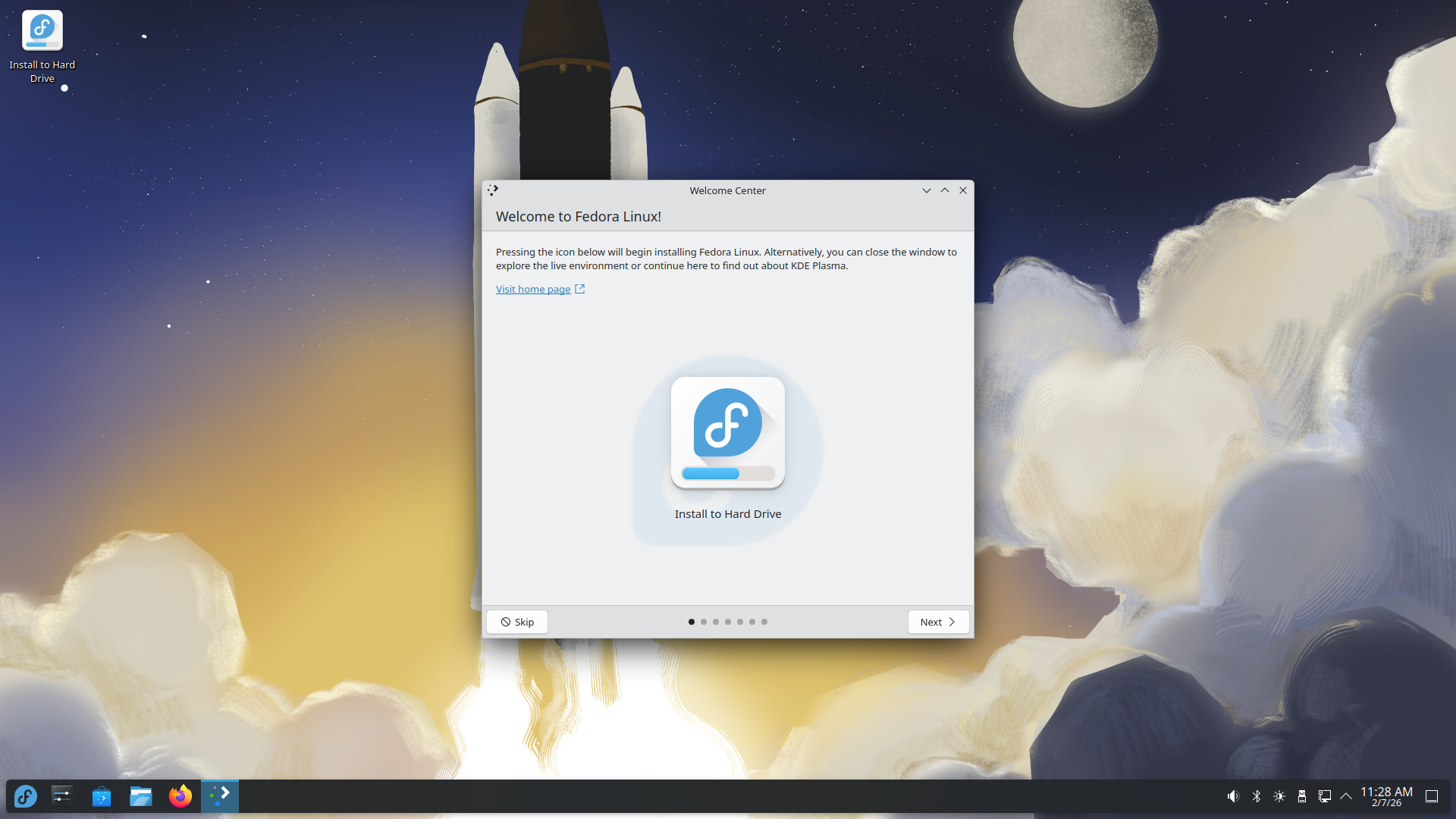The height and width of the screenshot is (819, 1456).
Task: Launch System Settings from the taskbar
Action: pyautogui.click(x=61, y=796)
